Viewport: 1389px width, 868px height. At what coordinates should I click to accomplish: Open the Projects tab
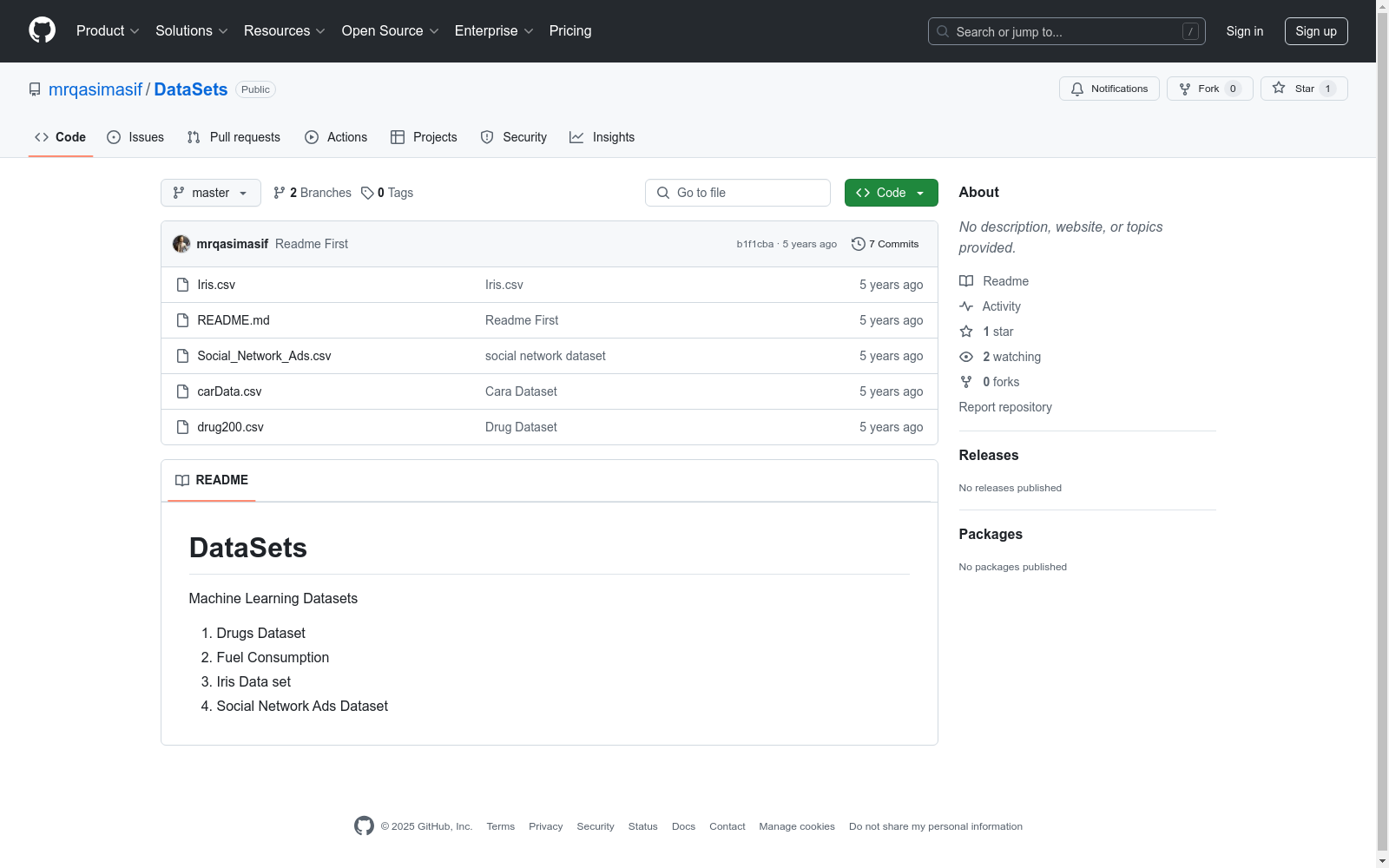click(424, 137)
